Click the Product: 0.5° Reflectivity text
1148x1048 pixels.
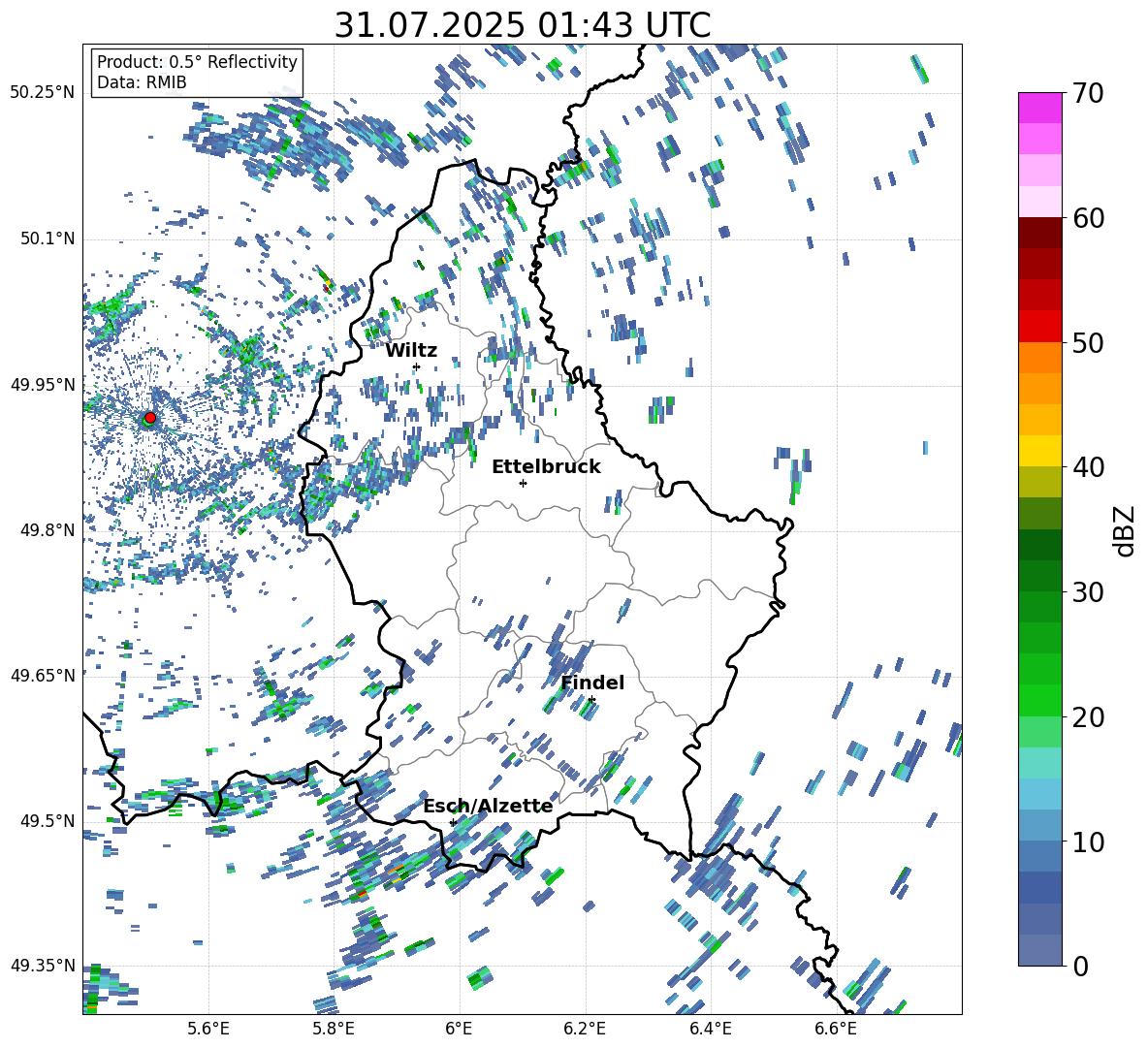[x=197, y=62]
